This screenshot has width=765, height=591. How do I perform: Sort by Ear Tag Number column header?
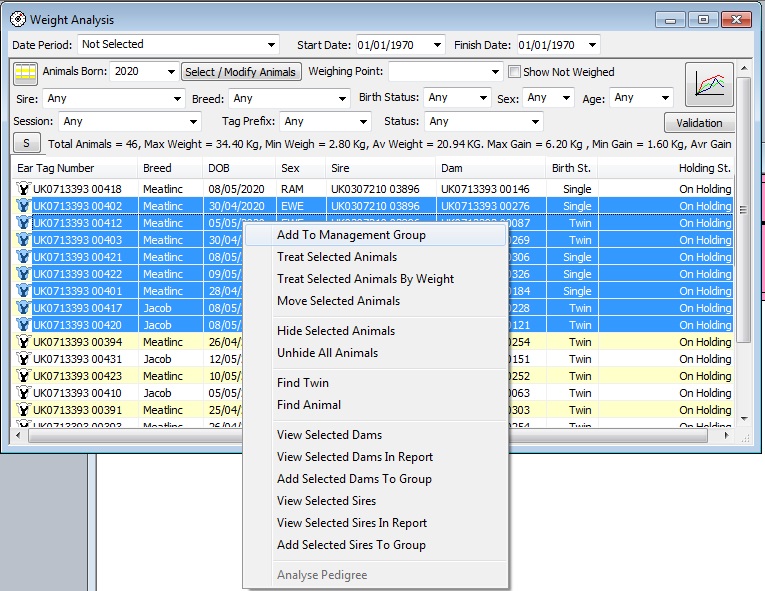[74, 168]
